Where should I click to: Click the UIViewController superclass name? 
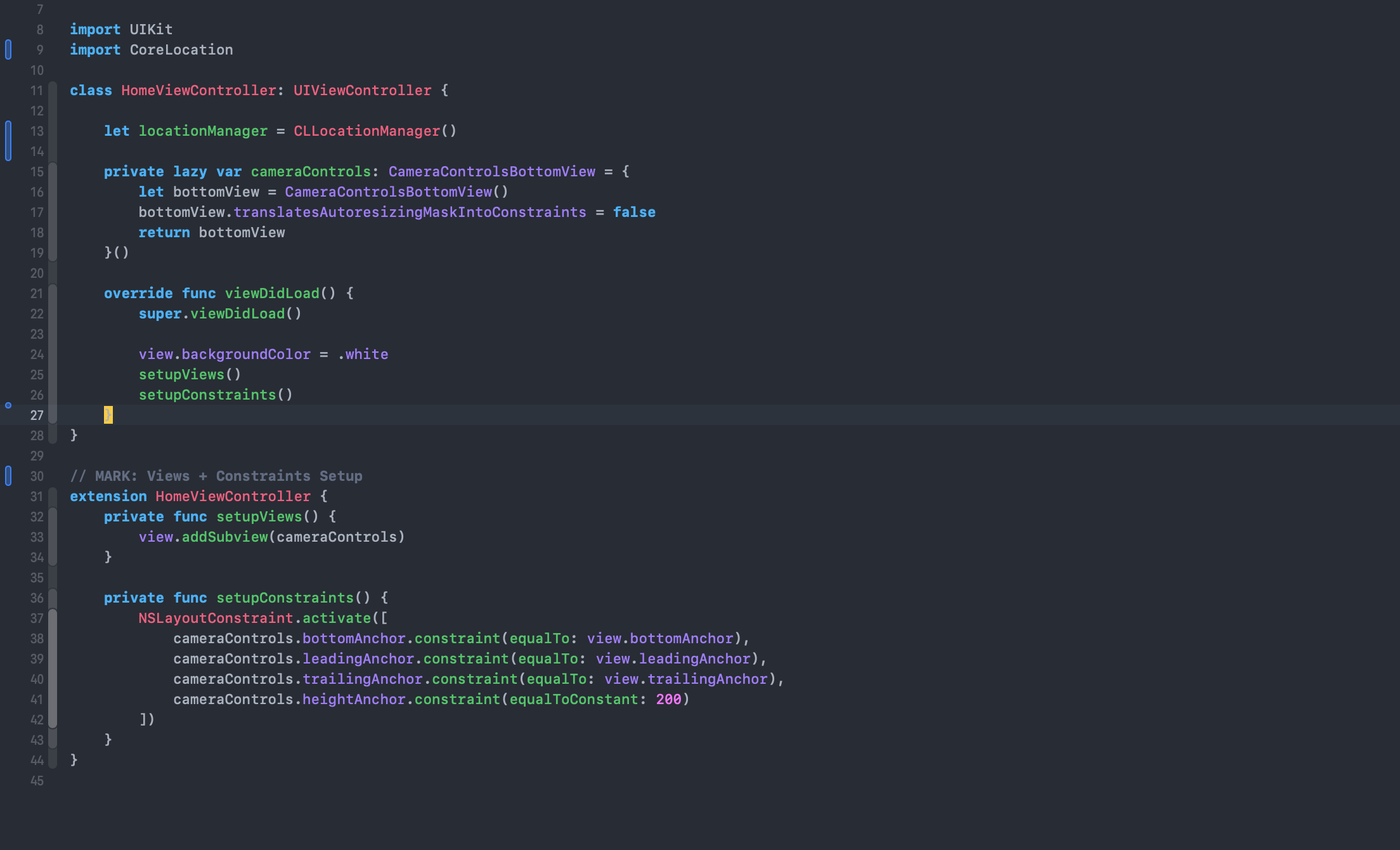tap(362, 91)
